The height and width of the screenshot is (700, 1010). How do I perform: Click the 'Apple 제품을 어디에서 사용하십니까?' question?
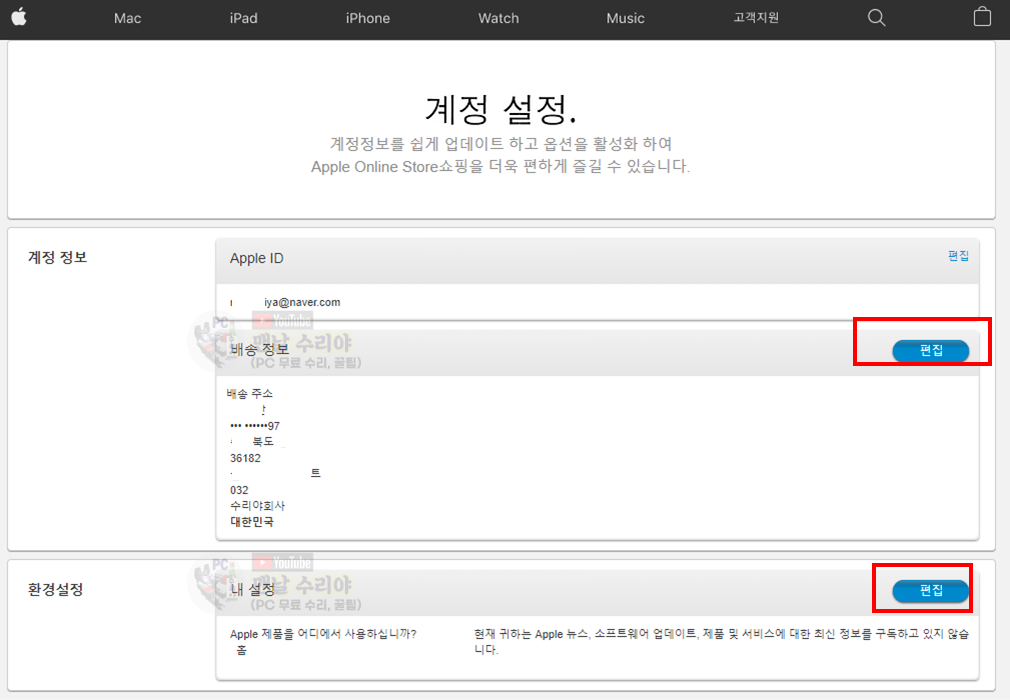[323, 634]
